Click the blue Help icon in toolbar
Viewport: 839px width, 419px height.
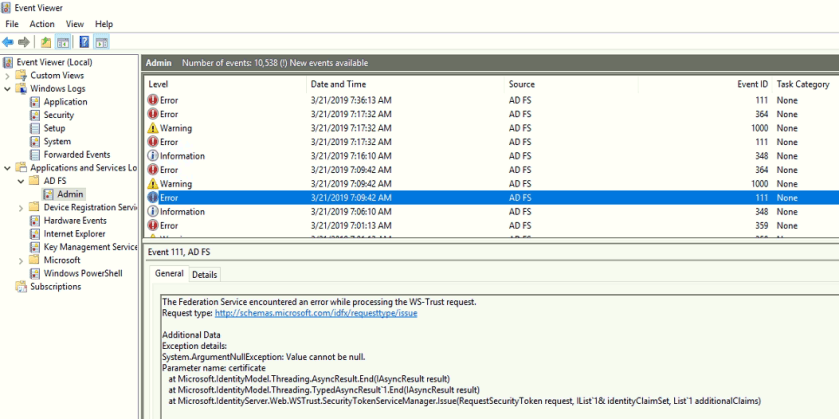click(84, 42)
